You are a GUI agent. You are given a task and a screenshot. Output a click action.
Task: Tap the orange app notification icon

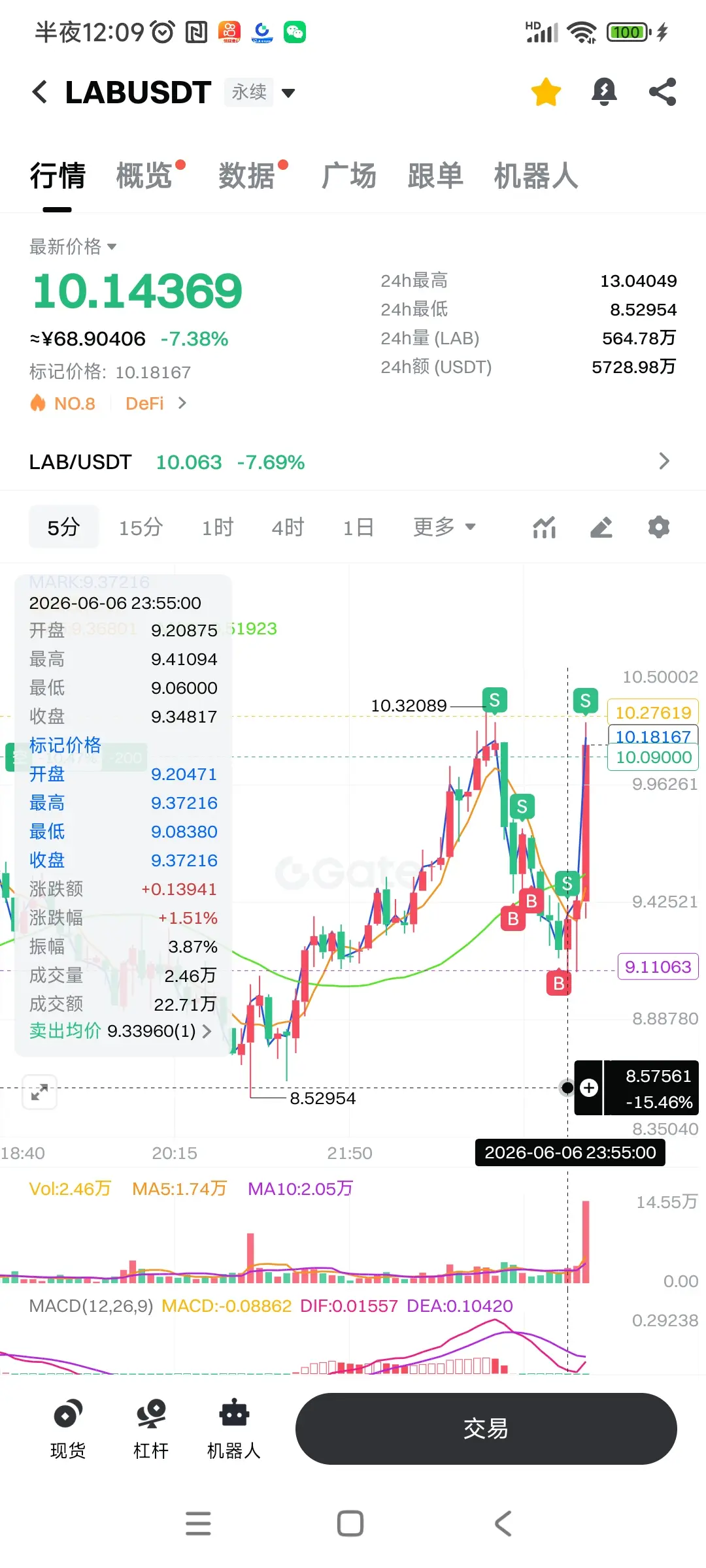[x=229, y=31]
